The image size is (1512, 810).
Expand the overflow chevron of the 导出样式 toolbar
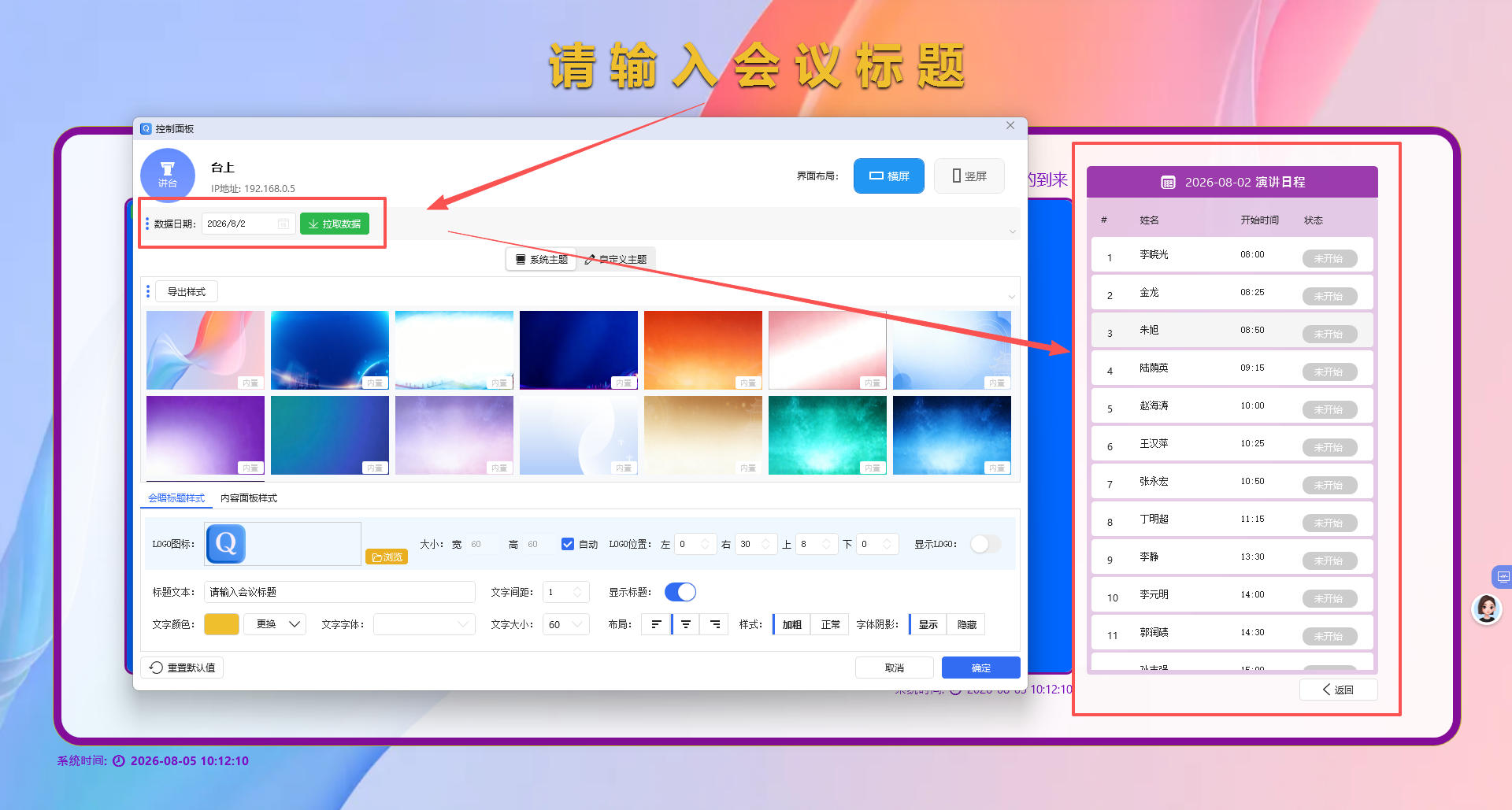pyautogui.click(x=1012, y=297)
